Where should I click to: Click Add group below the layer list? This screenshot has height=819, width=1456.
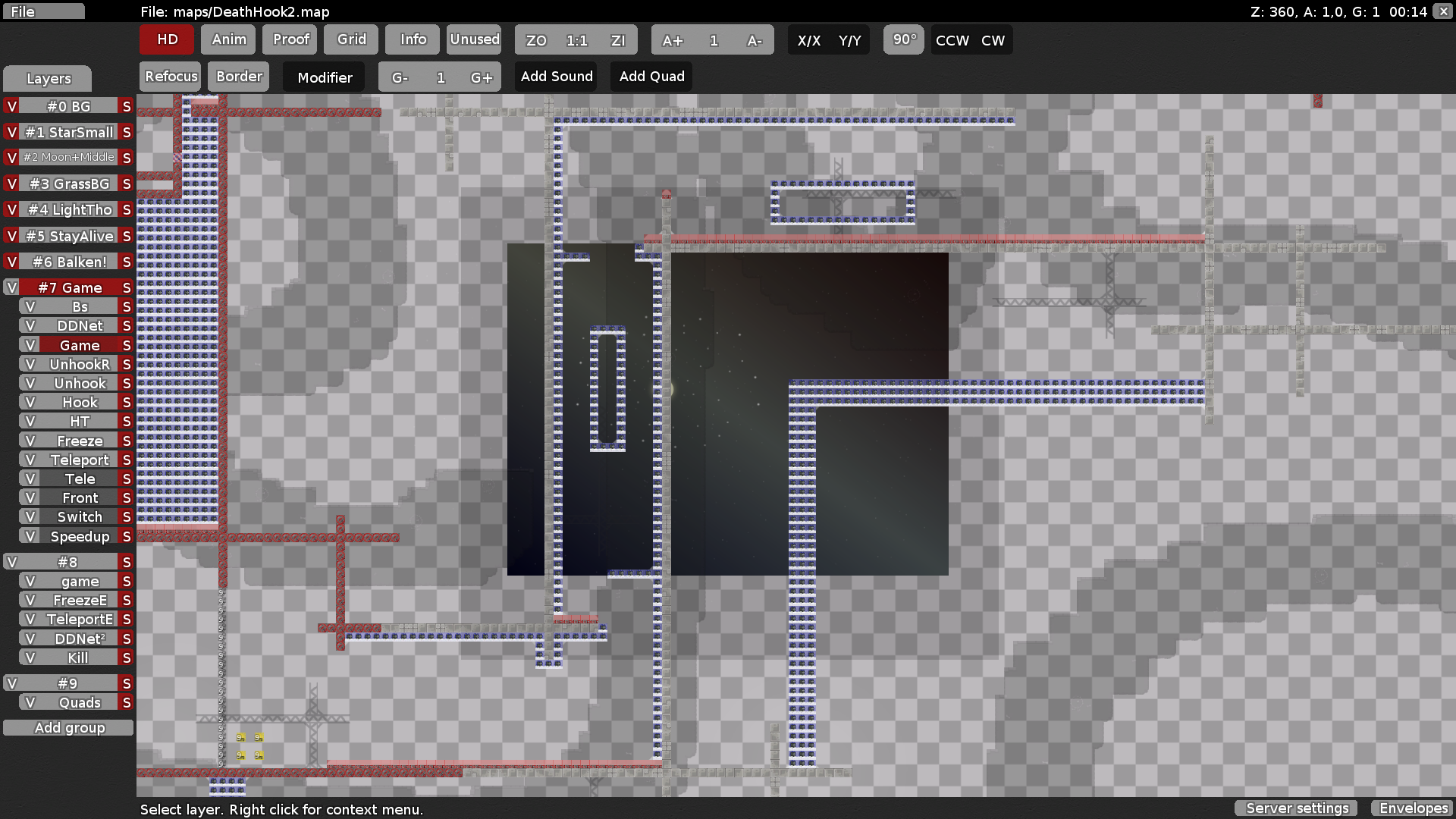click(x=68, y=727)
